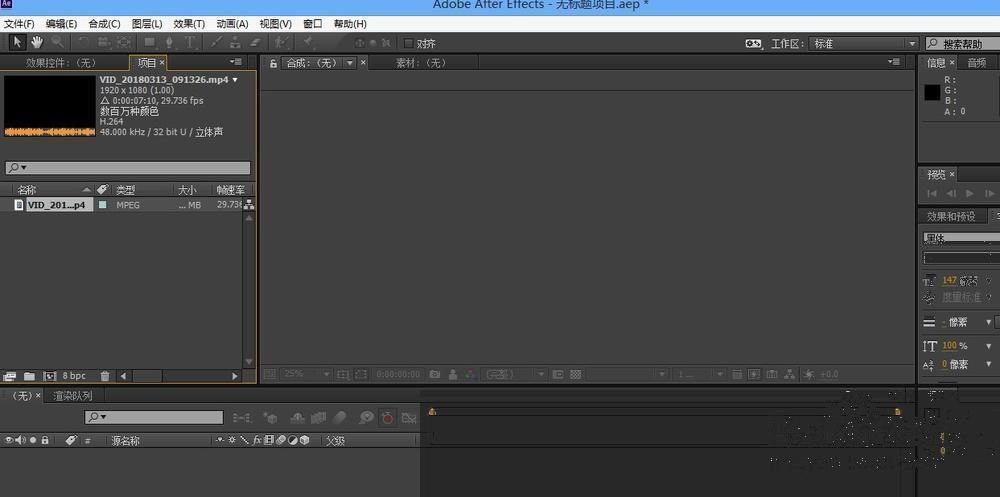Create a new folder in Project panel

(29, 376)
